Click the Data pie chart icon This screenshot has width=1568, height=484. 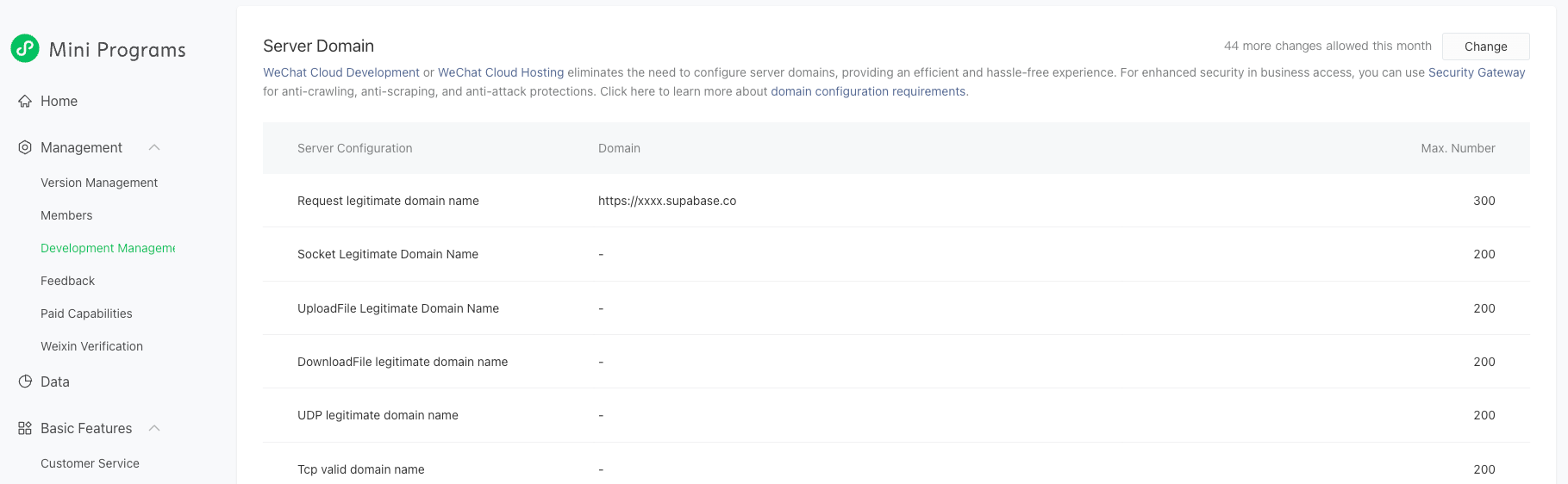click(25, 382)
